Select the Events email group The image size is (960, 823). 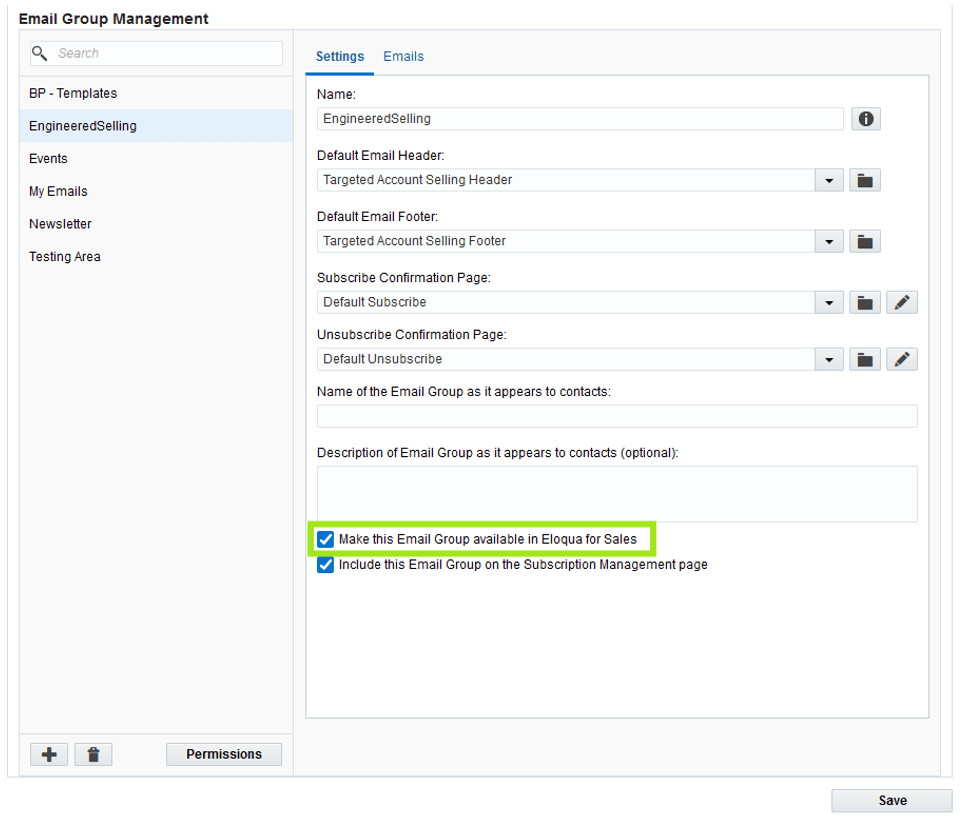click(156, 159)
